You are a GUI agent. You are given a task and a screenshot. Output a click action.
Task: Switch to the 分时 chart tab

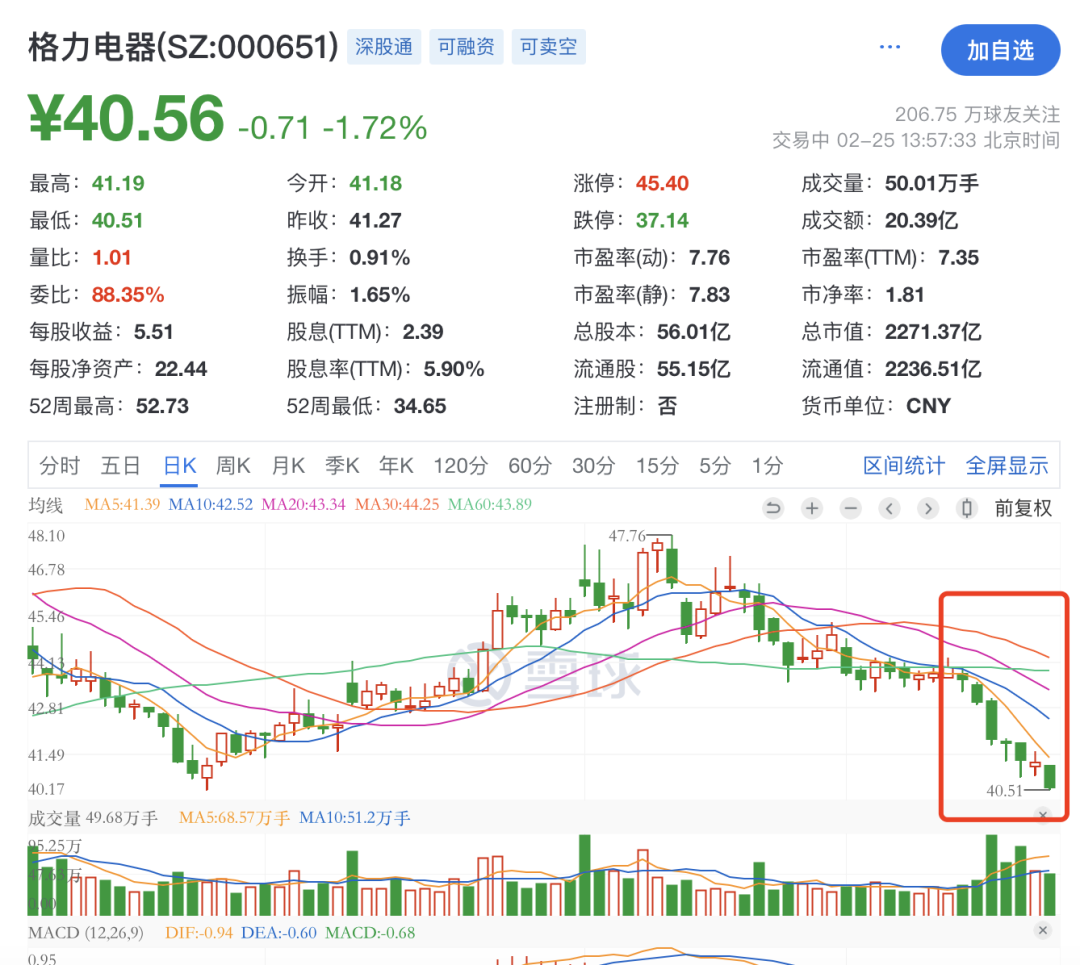(x=60, y=466)
